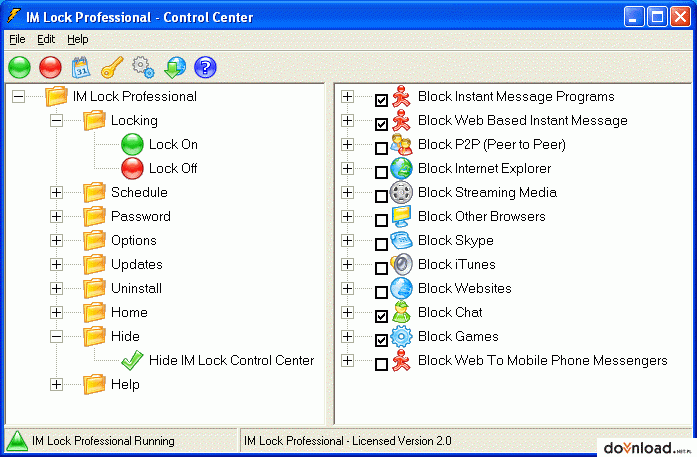Collapse the Locking folder node
This screenshot has height=457, width=697.
tap(56, 120)
